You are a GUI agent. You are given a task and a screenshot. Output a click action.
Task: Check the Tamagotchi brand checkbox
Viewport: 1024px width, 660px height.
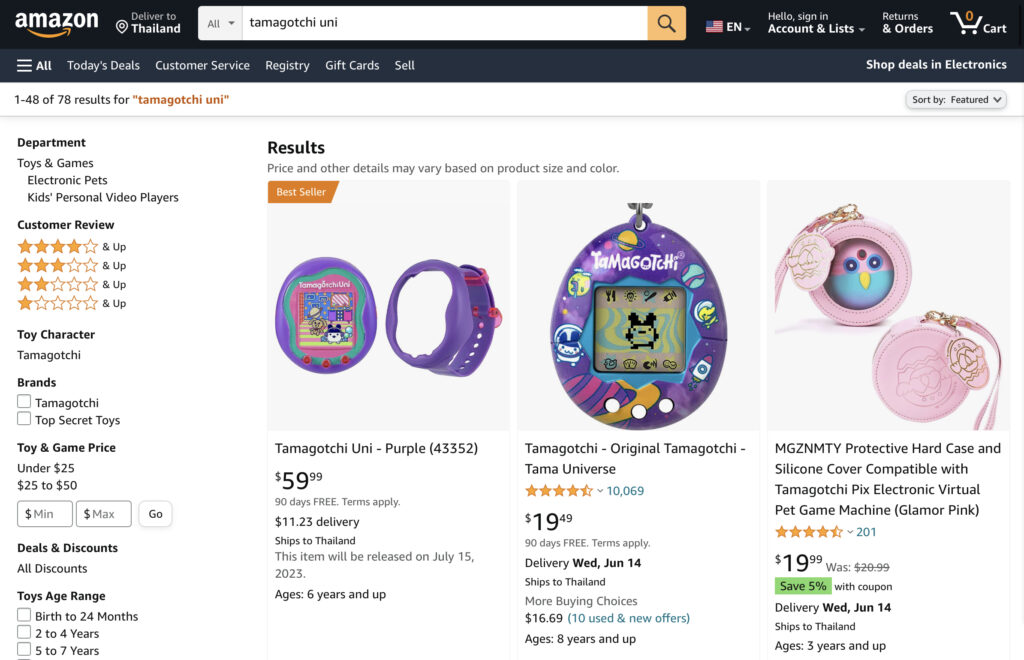(24, 402)
